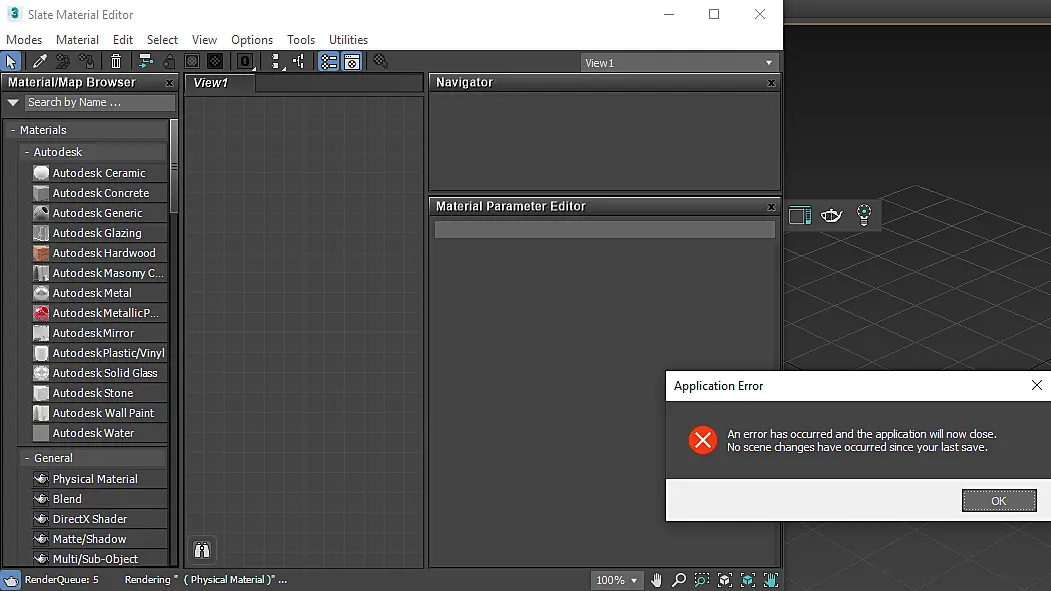The image size is (1051, 591).
Task: Click Move Children toolbar icon
Action: [x=145, y=62]
